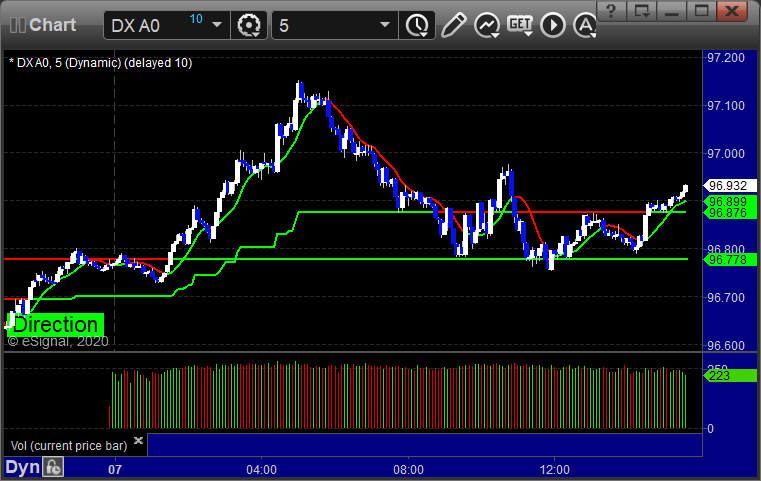Click the blue delayed '10' indicator
This screenshot has width=761, height=481.
[x=196, y=19]
